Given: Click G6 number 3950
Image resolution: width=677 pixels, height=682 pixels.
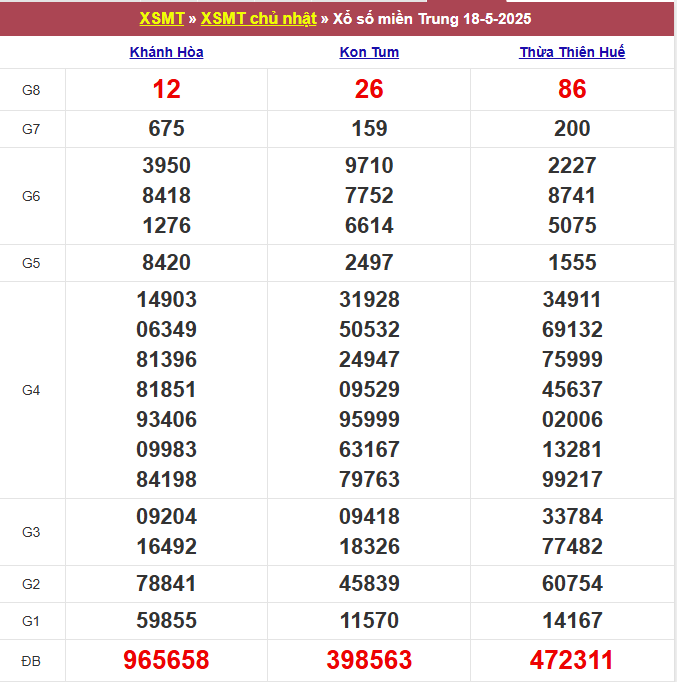Looking at the screenshot, I should [167, 166].
